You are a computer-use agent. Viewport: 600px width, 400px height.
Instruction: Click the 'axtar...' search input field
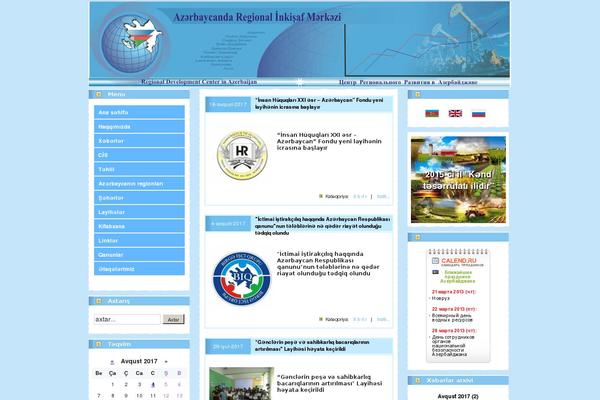click(x=127, y=319)
